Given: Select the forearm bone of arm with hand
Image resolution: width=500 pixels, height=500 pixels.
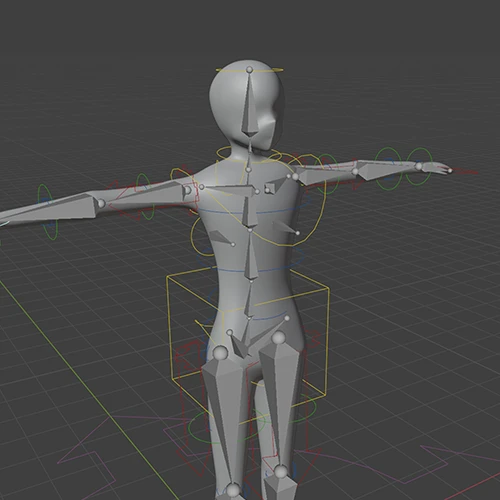Looking at the screenshot, I should (x=387, y=168).
